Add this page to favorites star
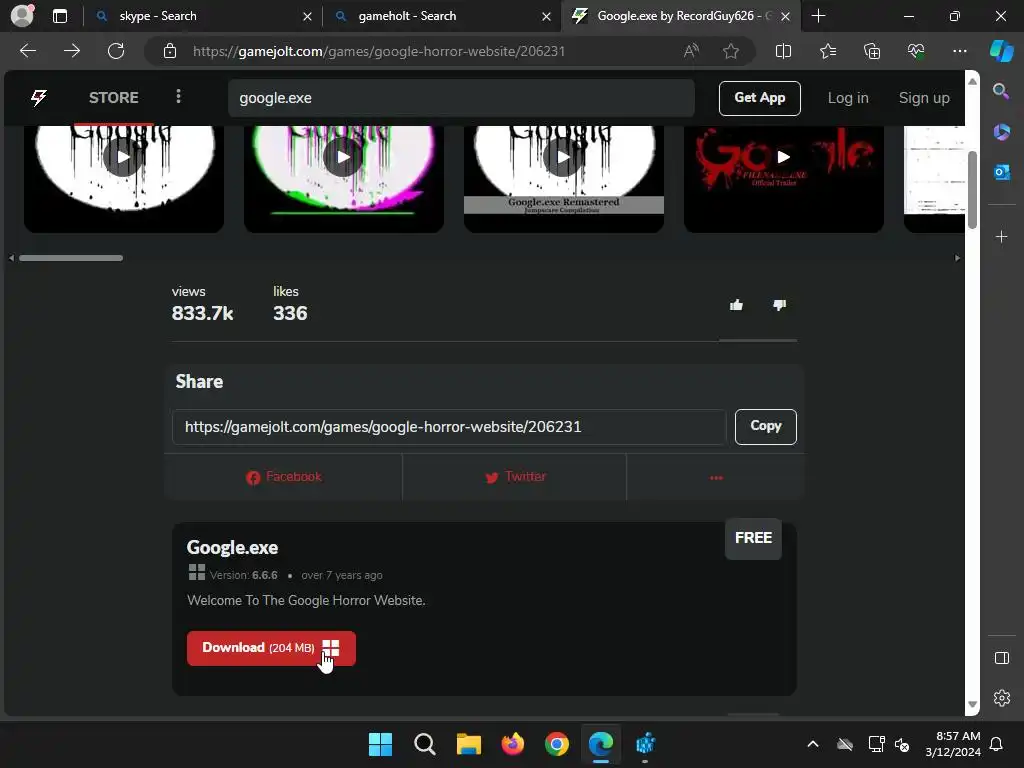The width and height of the screenshot is (1024, 768). [731, 51]
